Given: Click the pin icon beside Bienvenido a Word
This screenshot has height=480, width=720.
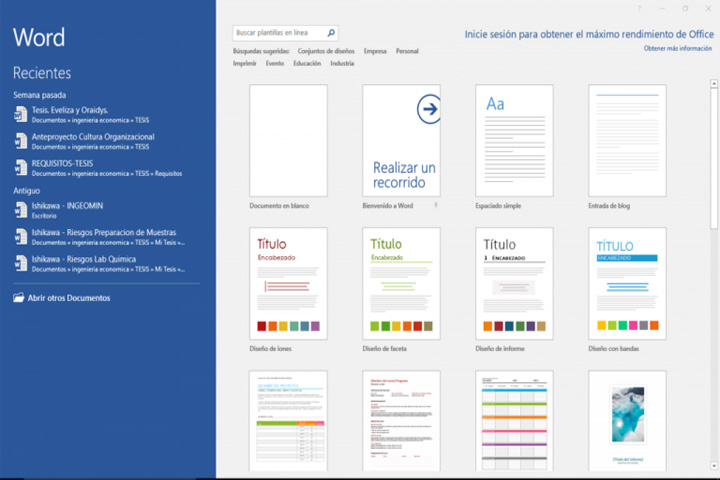Looking at the screenshot, I should (436, 205).
